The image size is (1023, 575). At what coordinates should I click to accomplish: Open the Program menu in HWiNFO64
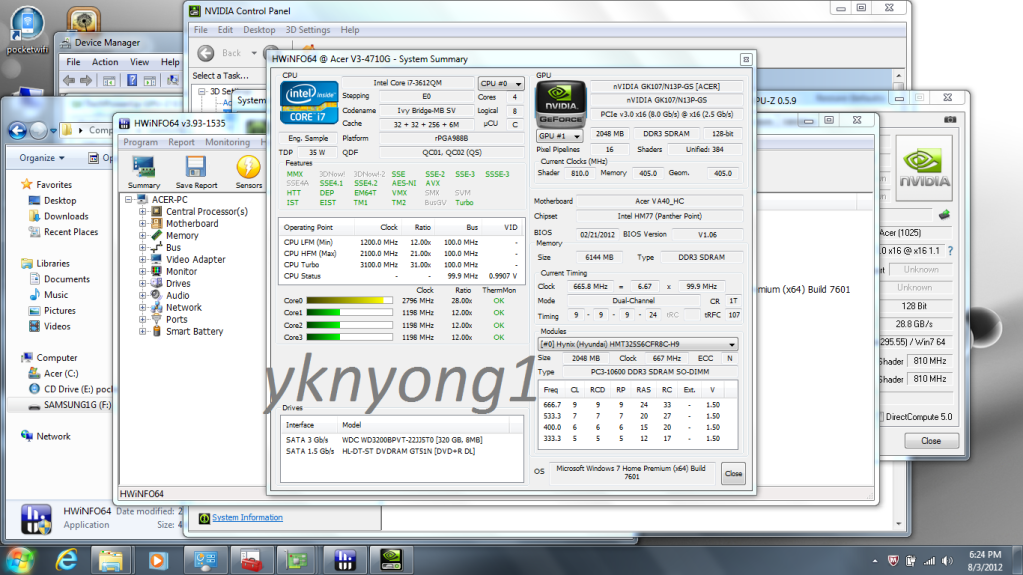140,142
